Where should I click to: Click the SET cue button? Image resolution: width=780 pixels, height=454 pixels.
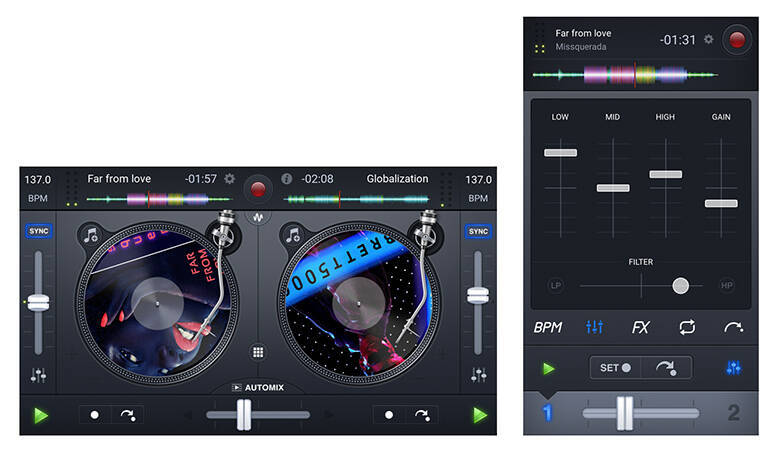[615, 368]
